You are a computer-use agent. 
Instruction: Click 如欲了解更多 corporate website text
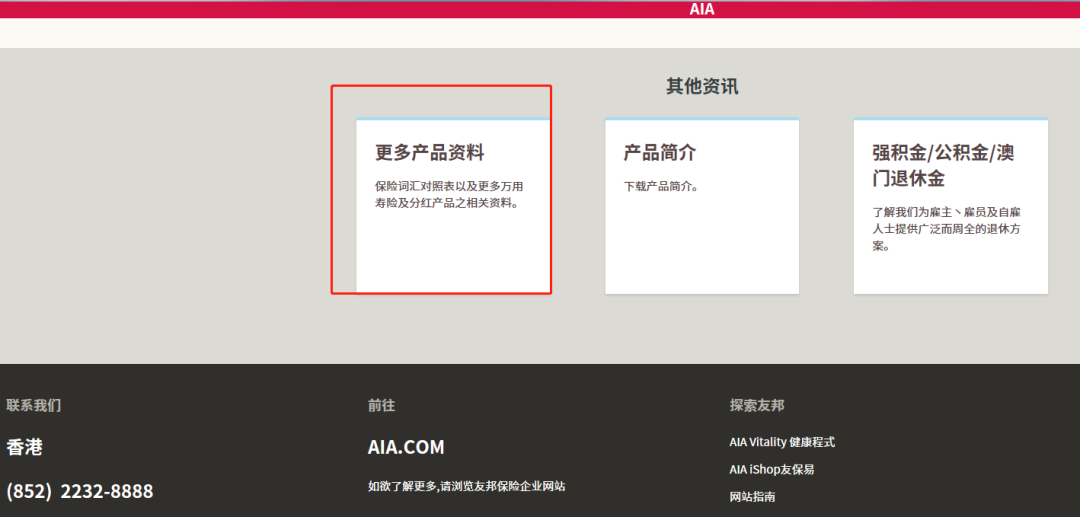[x=466, y=486]
